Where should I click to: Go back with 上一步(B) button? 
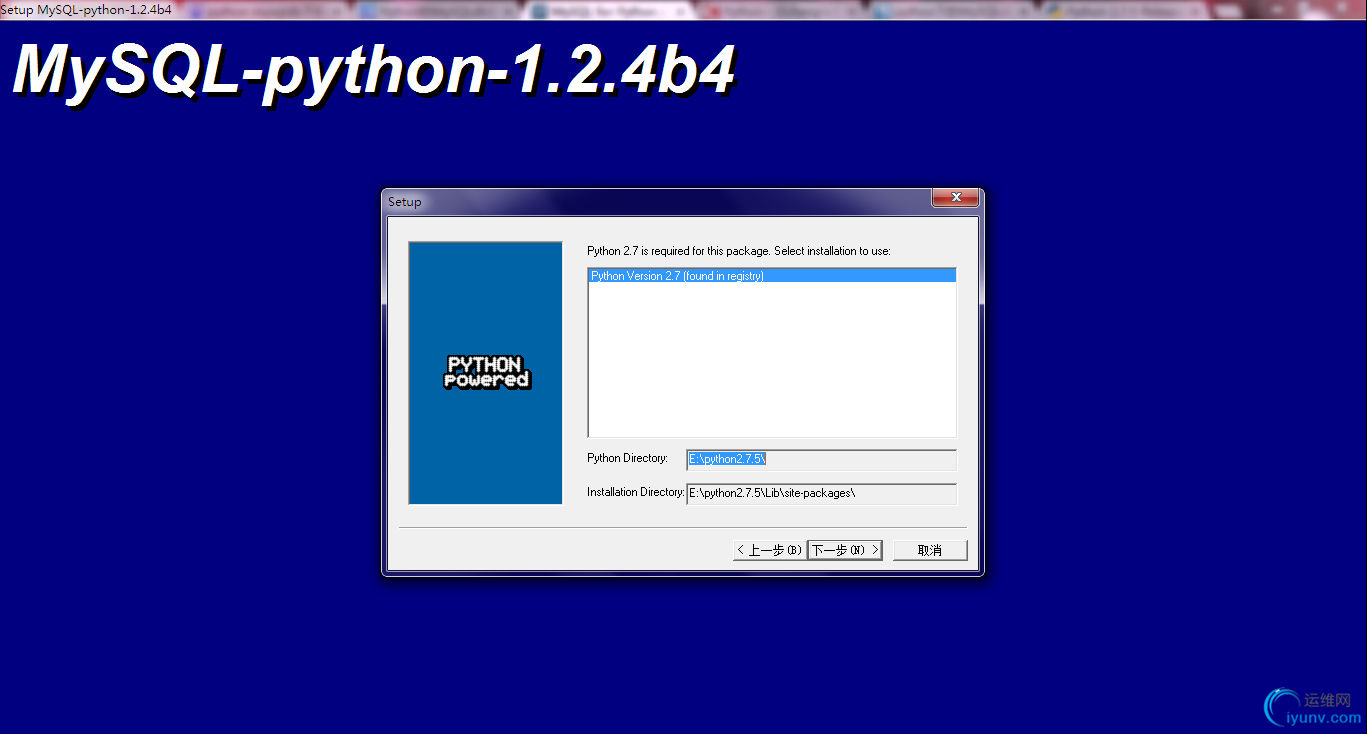click(x=769, y=550)
